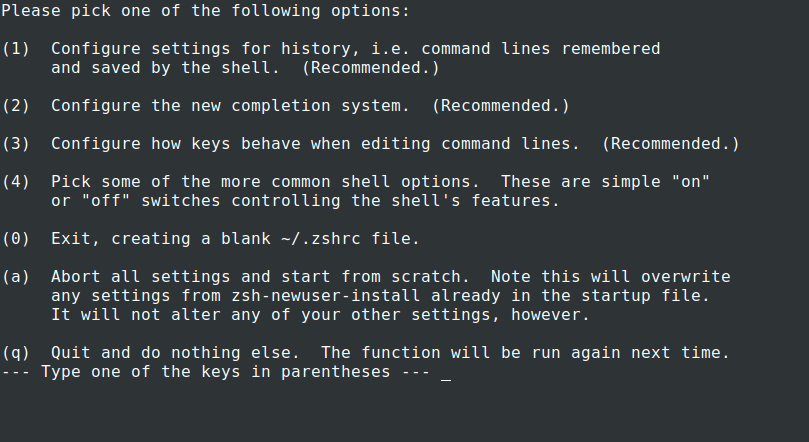809x442 pixels.
Task: Click the (1) option key label
Action: click(16, 48)
